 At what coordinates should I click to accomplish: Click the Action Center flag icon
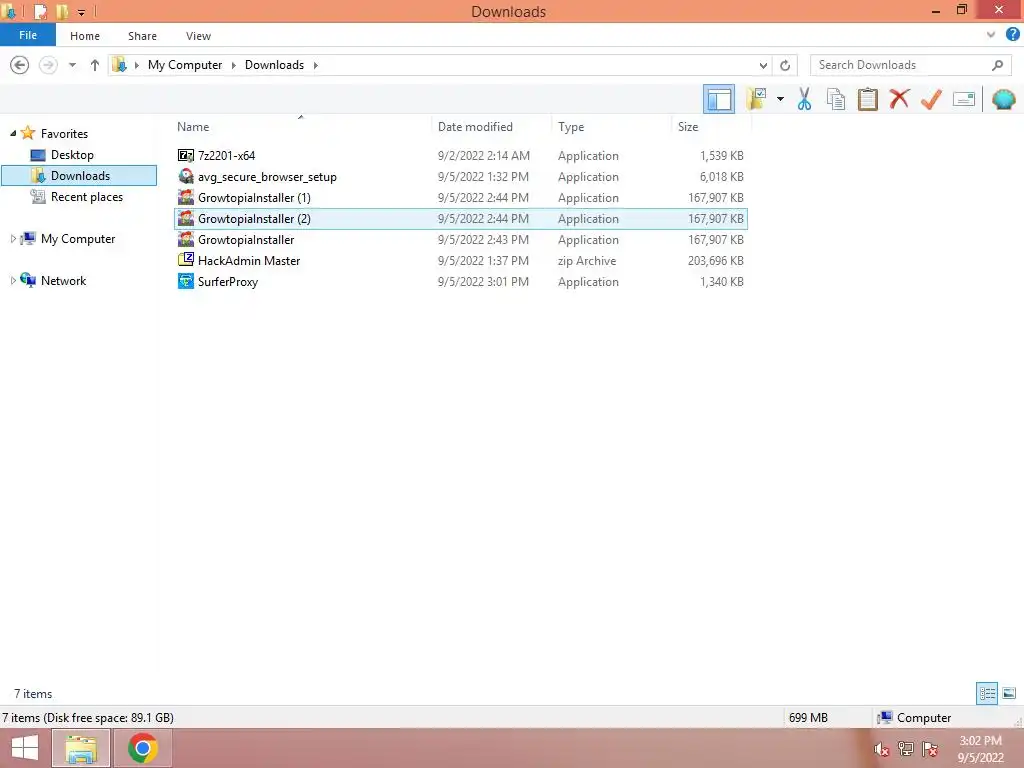[x=930, y=748]
